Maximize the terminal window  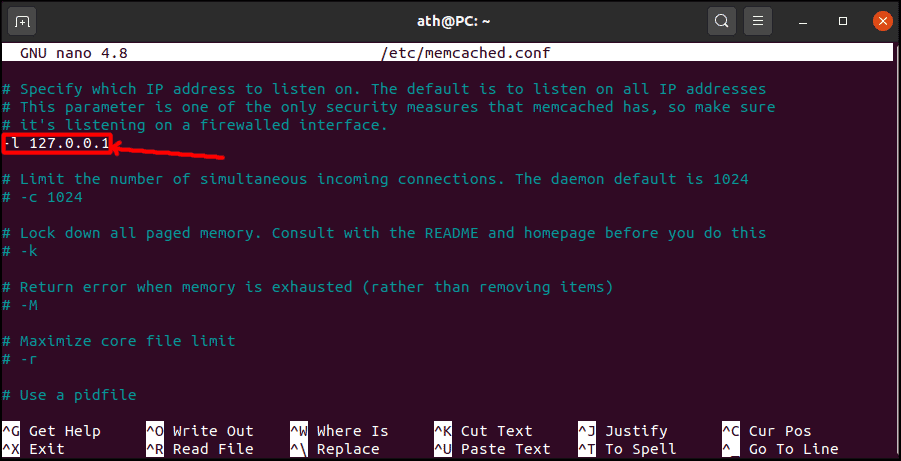pos(843,22)
